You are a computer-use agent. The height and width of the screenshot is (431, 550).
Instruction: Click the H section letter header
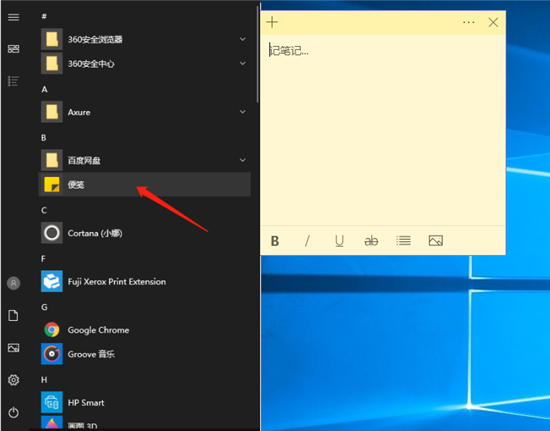pos(44,380)
